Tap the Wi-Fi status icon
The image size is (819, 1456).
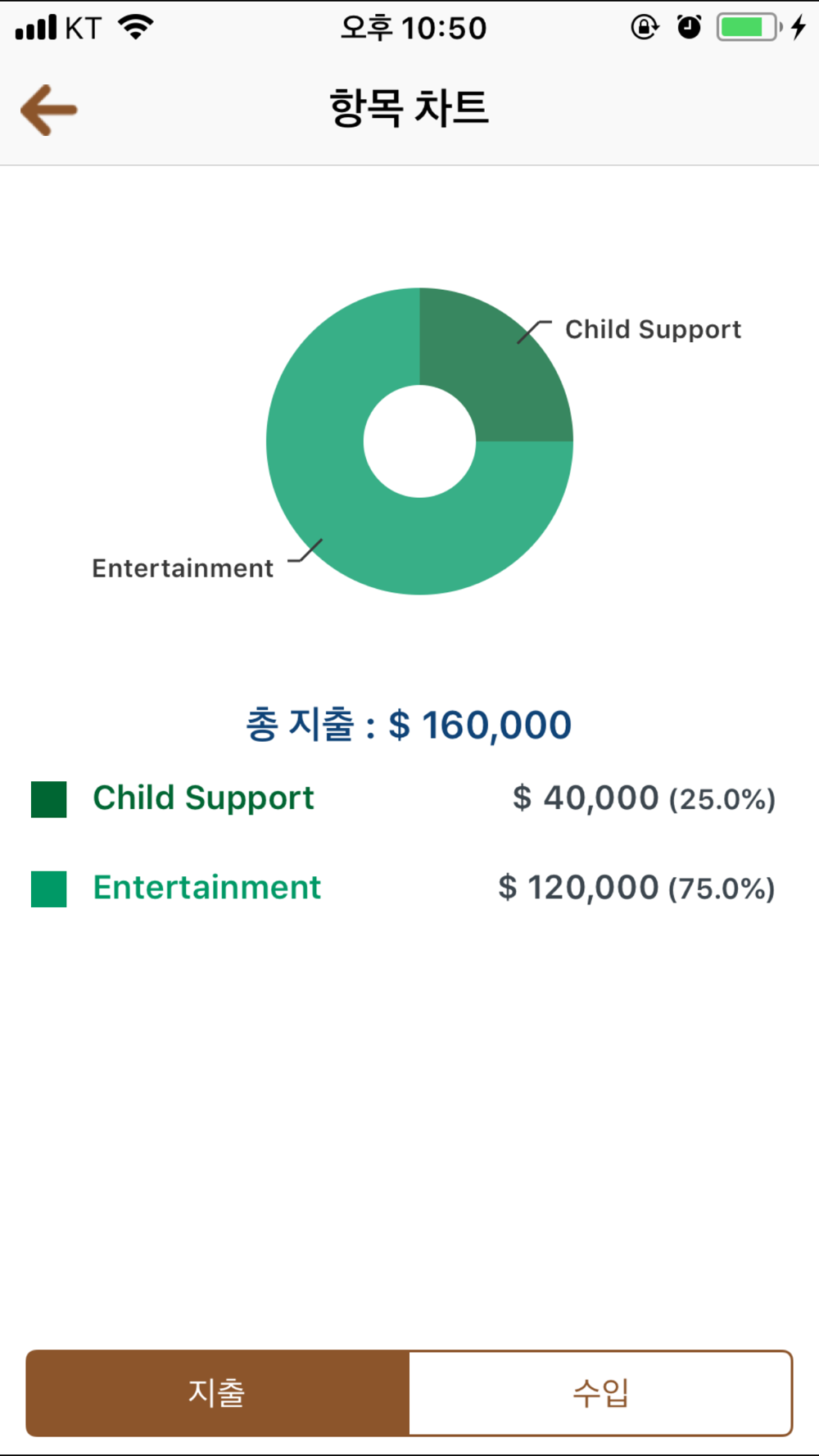pyautogui.click(x=136, y=27)
